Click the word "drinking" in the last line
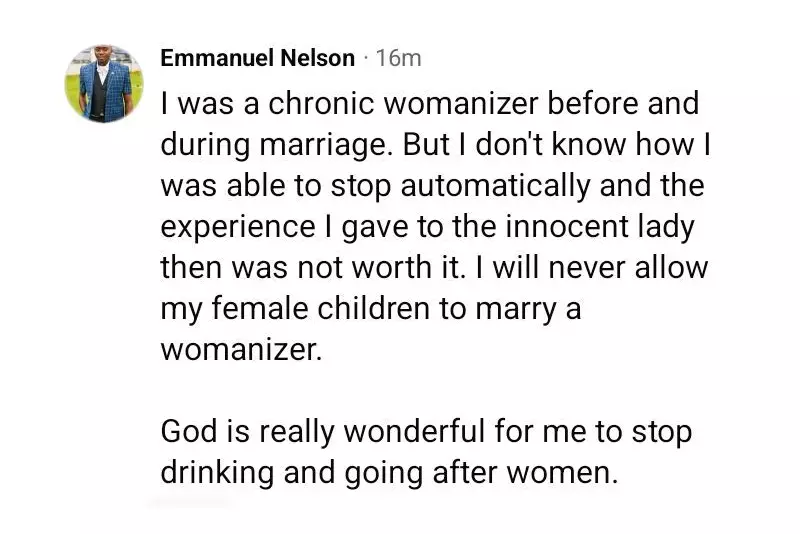 [221, 473]
